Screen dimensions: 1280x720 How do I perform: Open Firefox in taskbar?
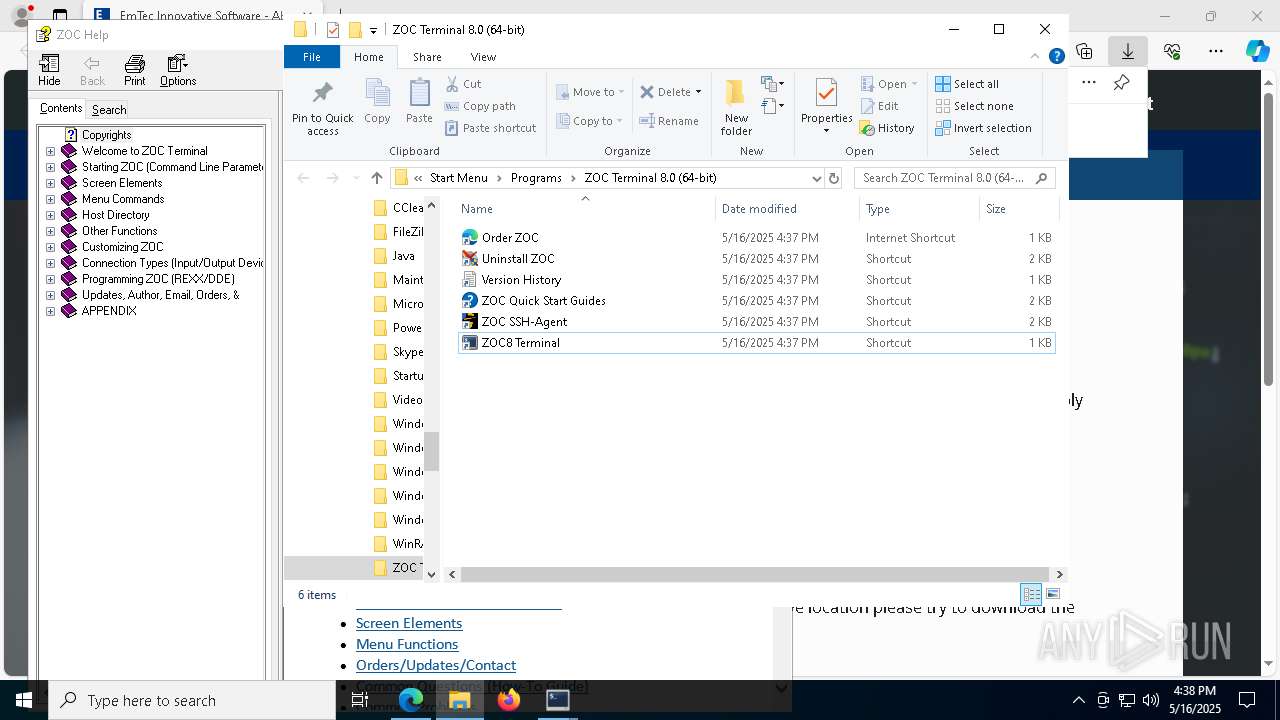pyautogui.click(x=509, y=700)
